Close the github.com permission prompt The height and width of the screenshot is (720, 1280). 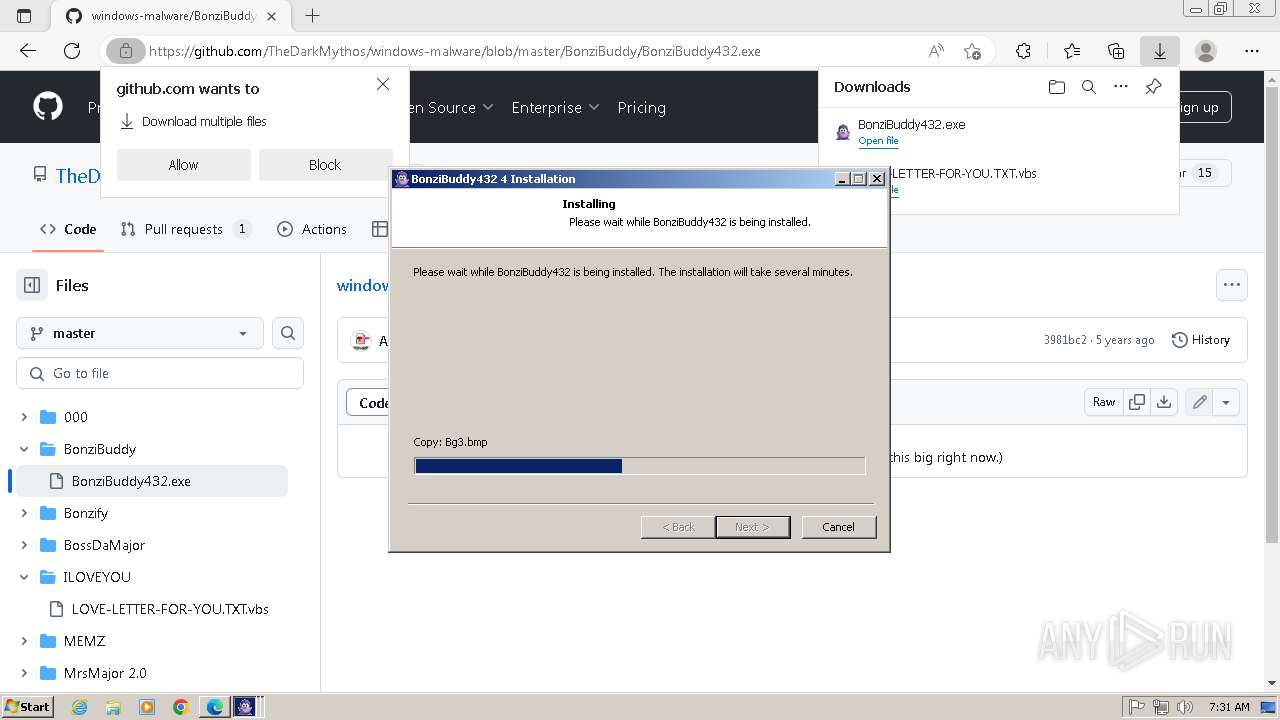(383, 85)
